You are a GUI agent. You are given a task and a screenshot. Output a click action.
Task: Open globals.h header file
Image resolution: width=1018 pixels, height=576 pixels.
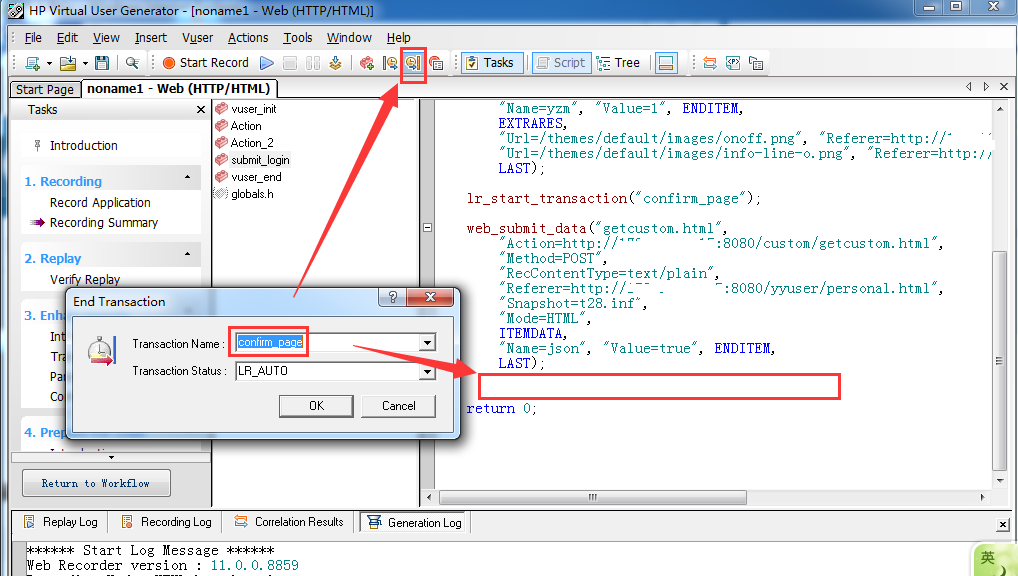[252, 194]
